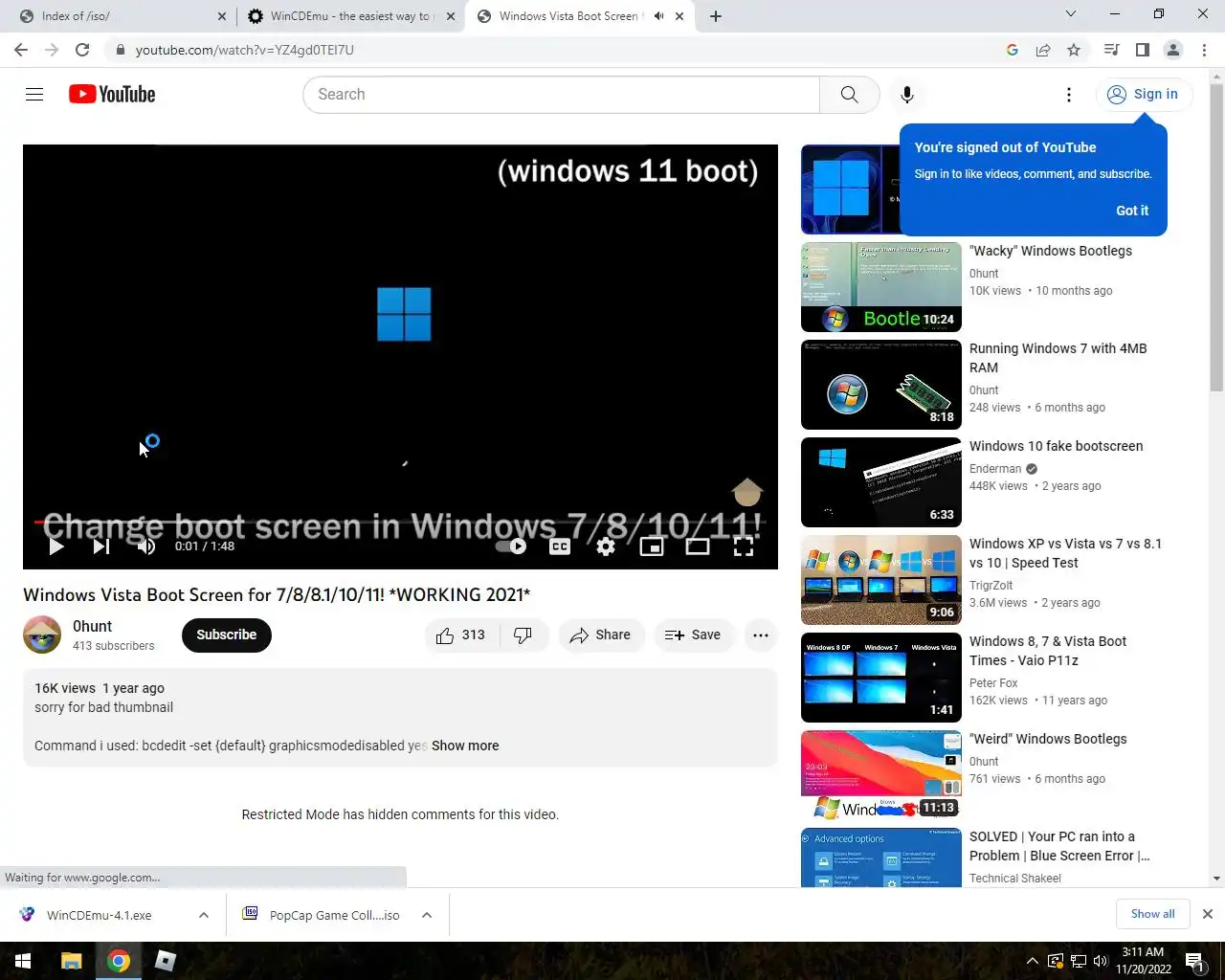This screenshot has width=1225, height=980.
Task: Focus the YouTube search box
Action: [x=562, y=94]
